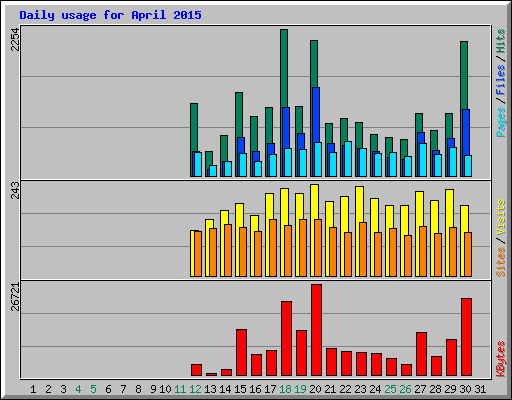Click the day 1 label on x-axis
This screenshot has height=400, width=512.
pos(33,389)
